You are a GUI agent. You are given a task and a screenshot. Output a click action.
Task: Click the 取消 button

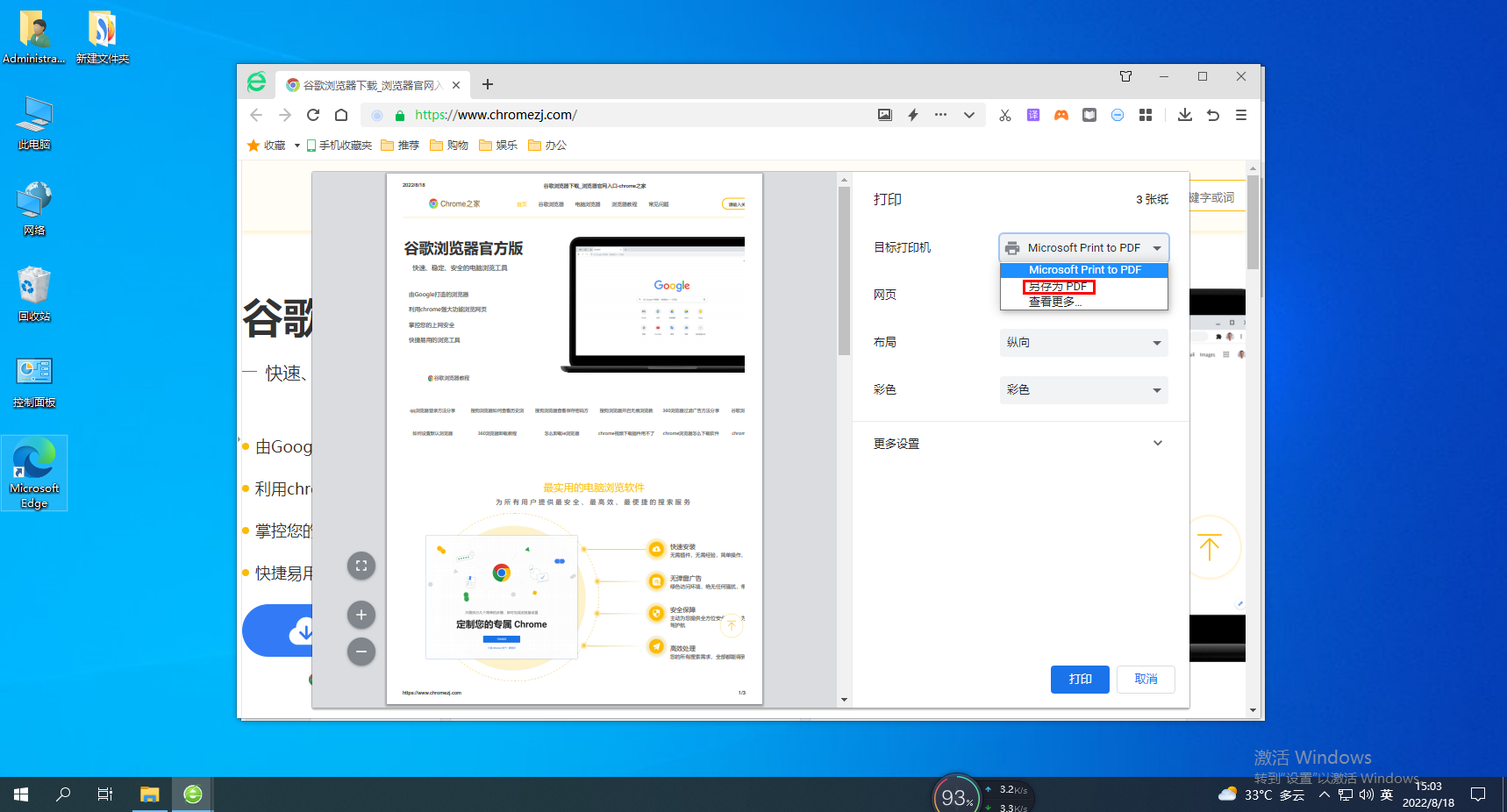(x=1146, y=680)
